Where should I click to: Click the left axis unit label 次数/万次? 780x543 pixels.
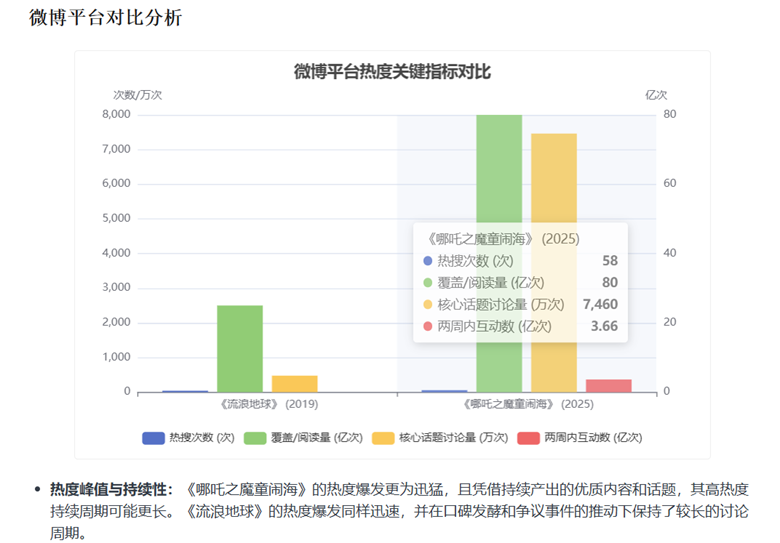click(138, 95)
